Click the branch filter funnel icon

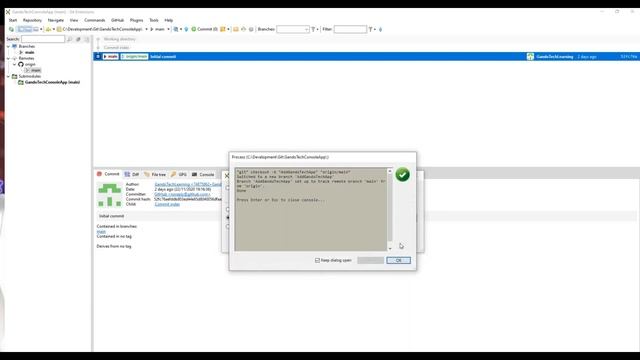tap(313, 29)
